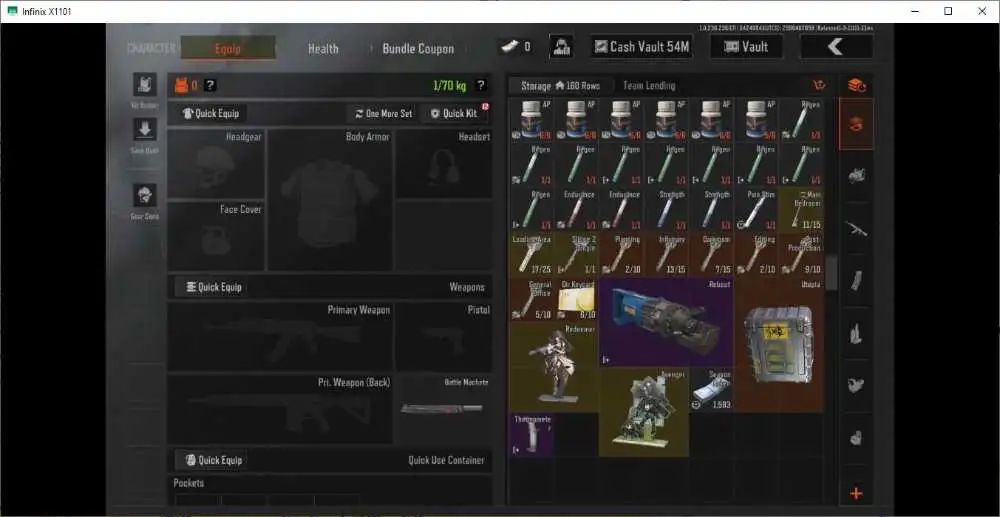This screenshot has width=1000, height=517.
Task: Select the highlighted orange box category icon
Action: 856,124
